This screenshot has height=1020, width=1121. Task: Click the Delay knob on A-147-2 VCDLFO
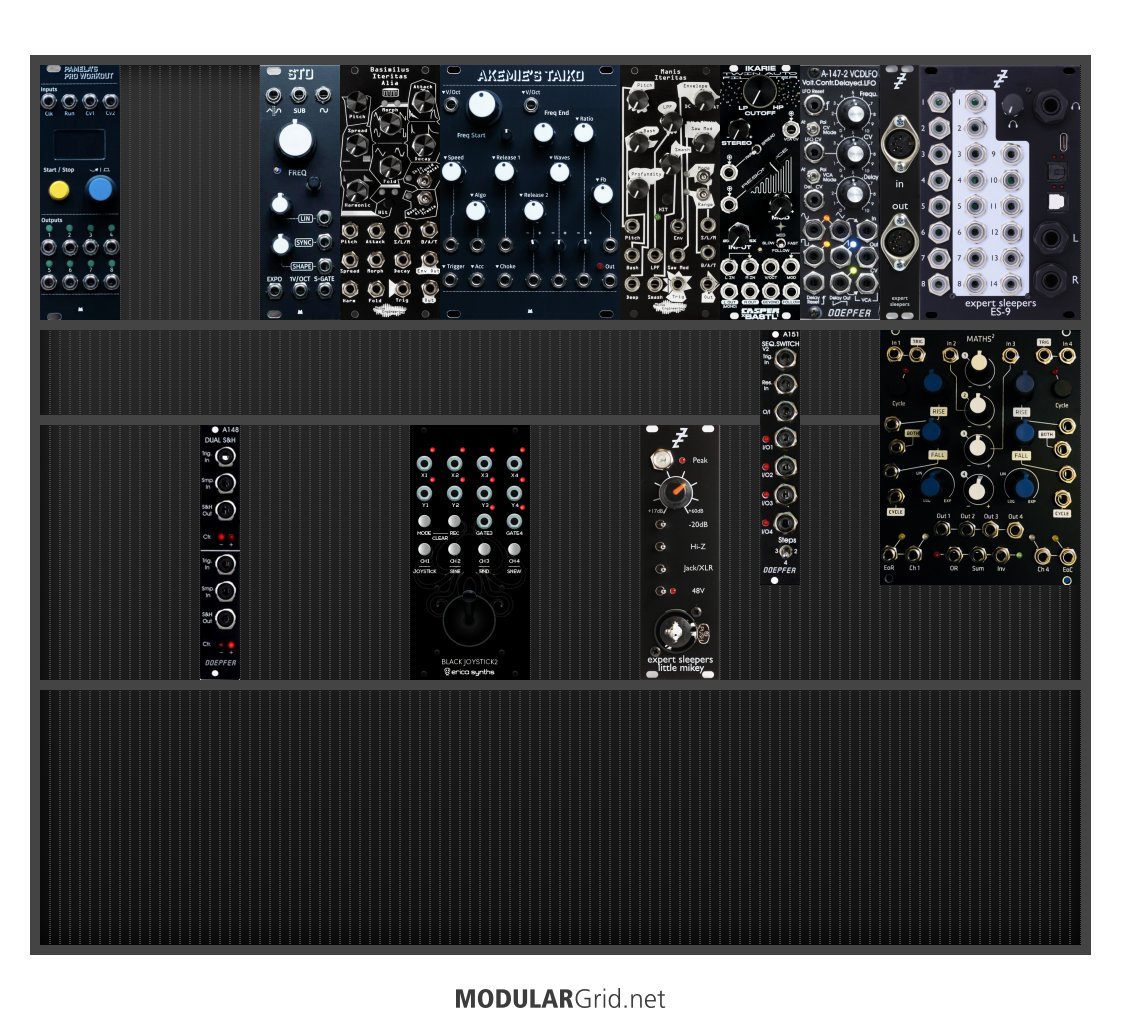pos(853,192)
